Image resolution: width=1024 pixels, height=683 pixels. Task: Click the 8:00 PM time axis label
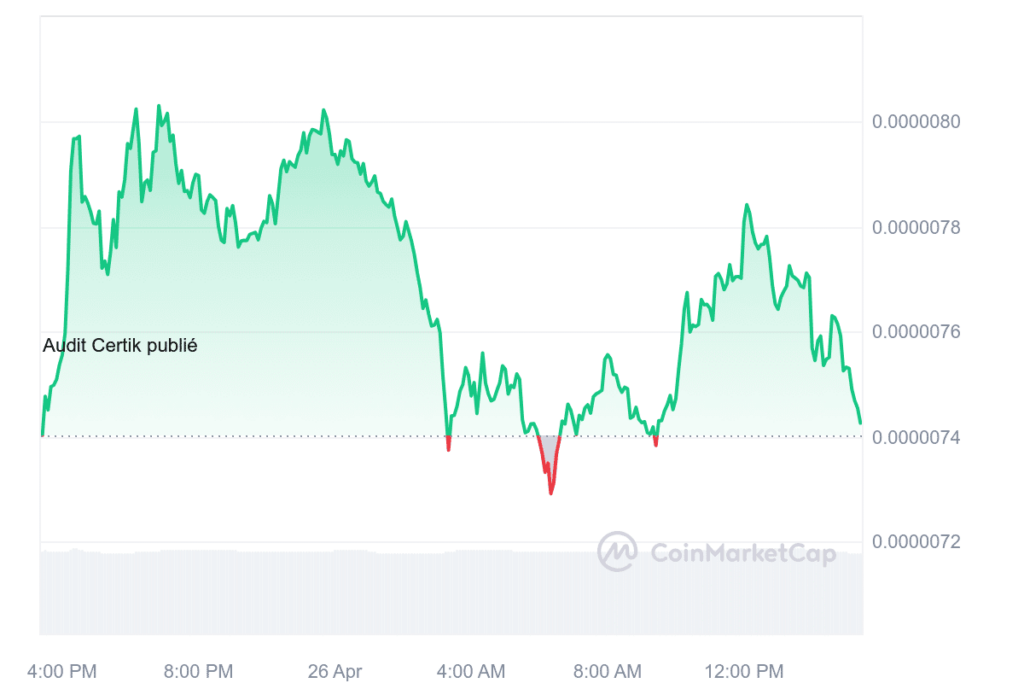pyautogui.click(x=199, y=671)
